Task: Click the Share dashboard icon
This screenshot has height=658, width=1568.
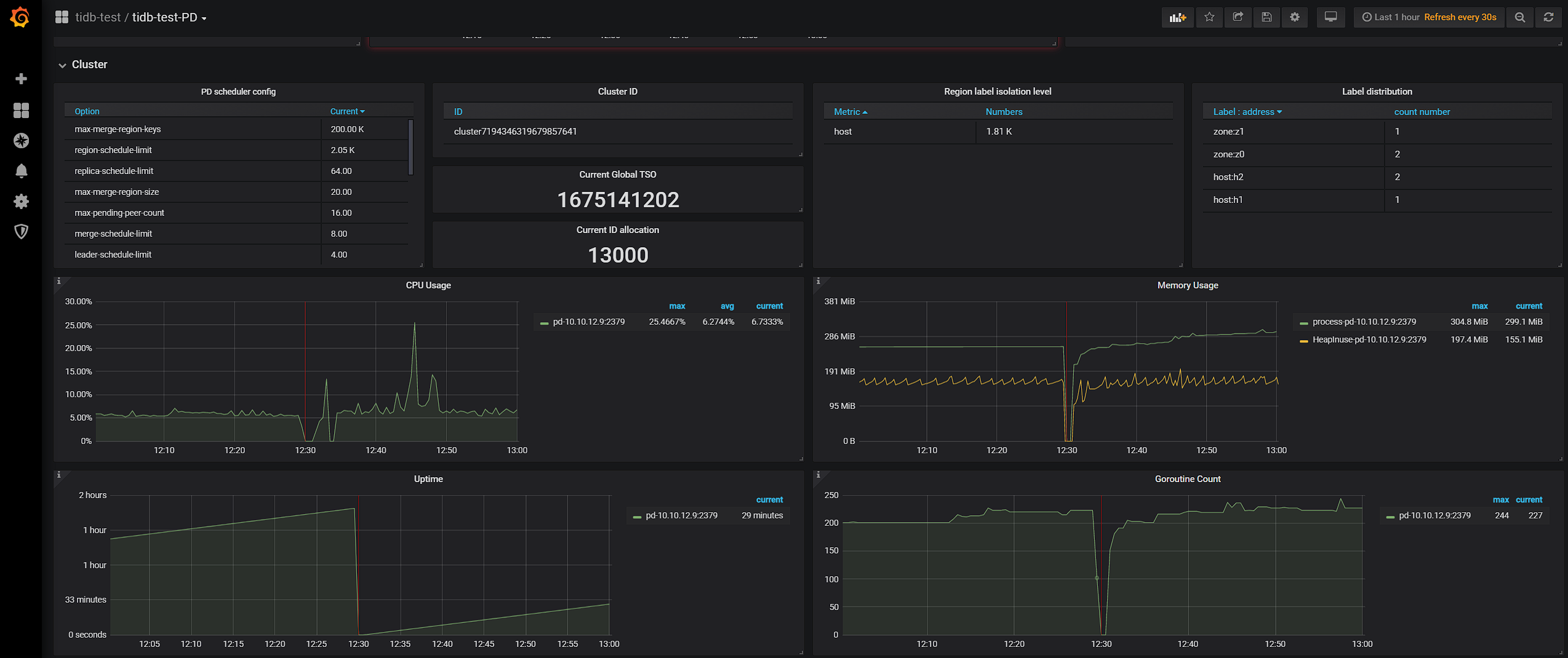Action: coord(1238,17)
